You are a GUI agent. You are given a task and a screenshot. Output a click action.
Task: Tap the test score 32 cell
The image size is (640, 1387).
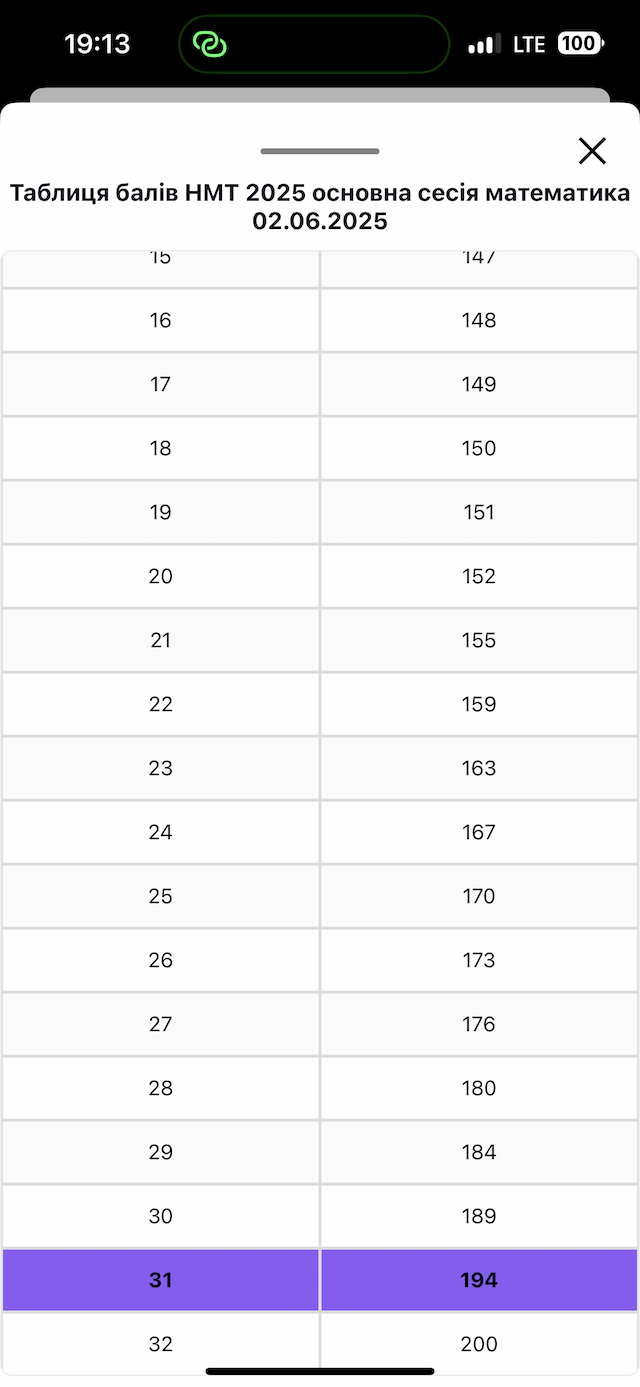160,1344
